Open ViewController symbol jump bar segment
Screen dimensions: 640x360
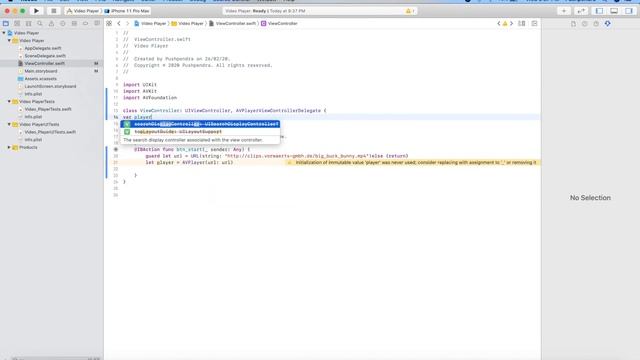[x=280, y=24]
